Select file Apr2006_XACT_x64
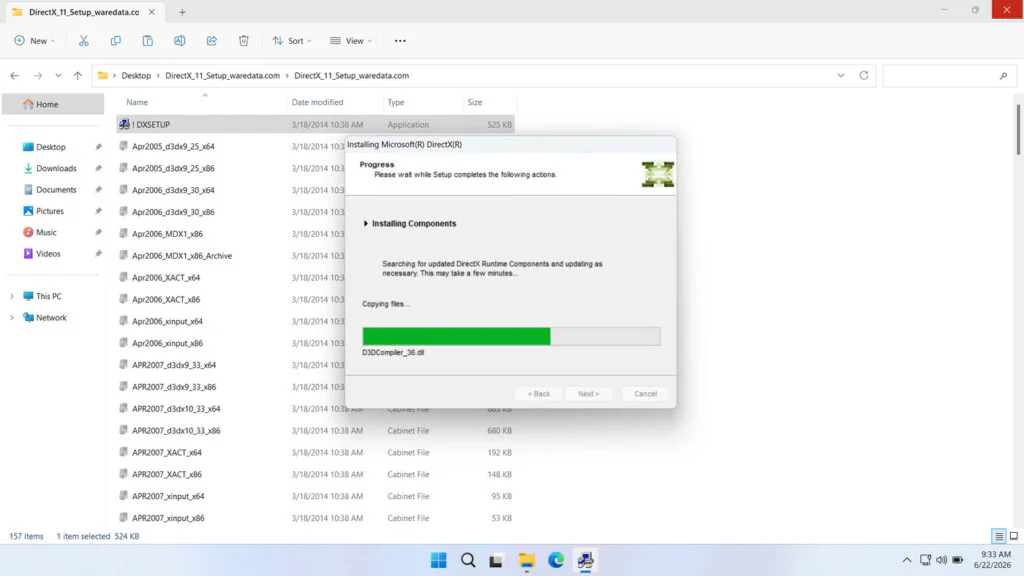 tap(166, 278)
